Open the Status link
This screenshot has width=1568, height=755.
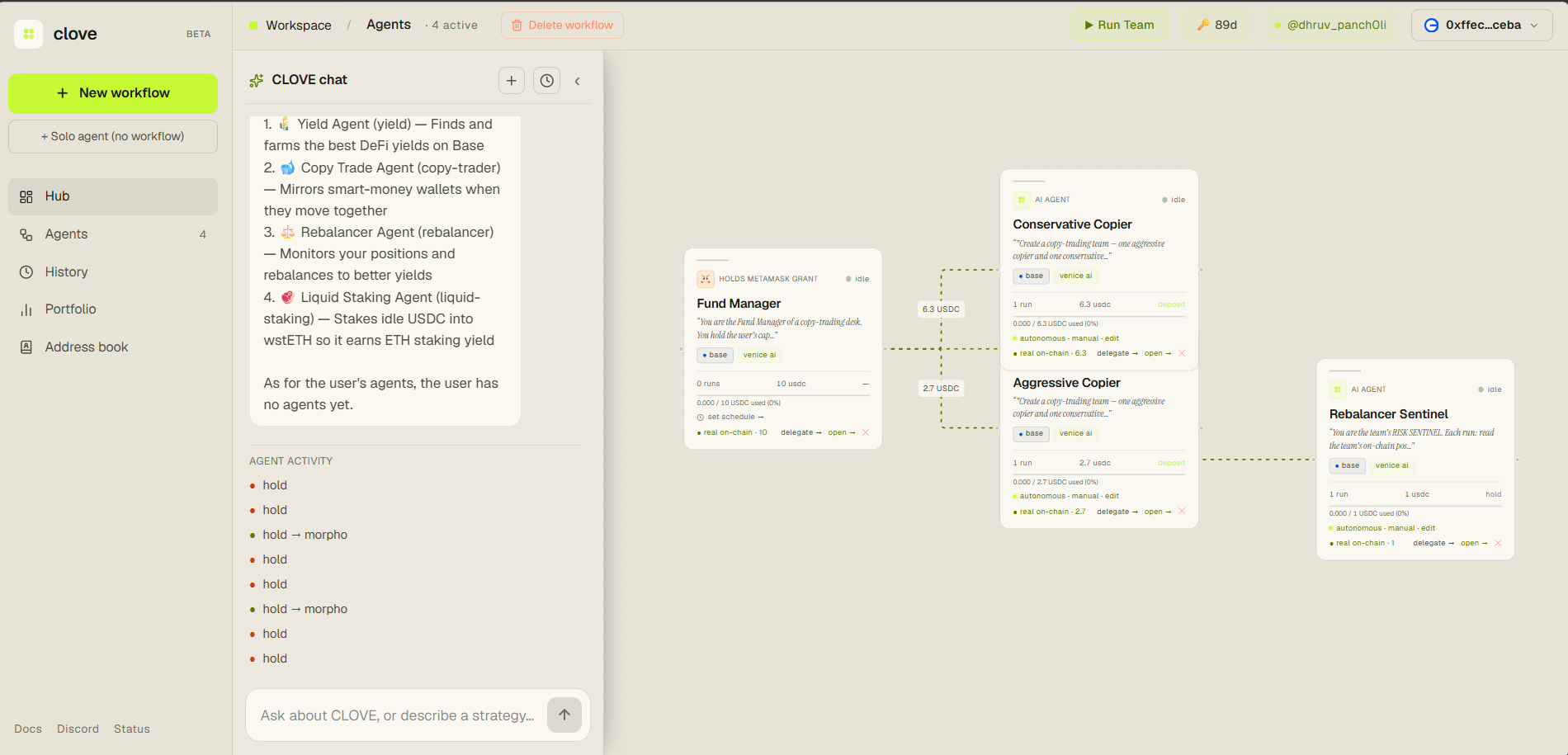click(x=132, y=729)
